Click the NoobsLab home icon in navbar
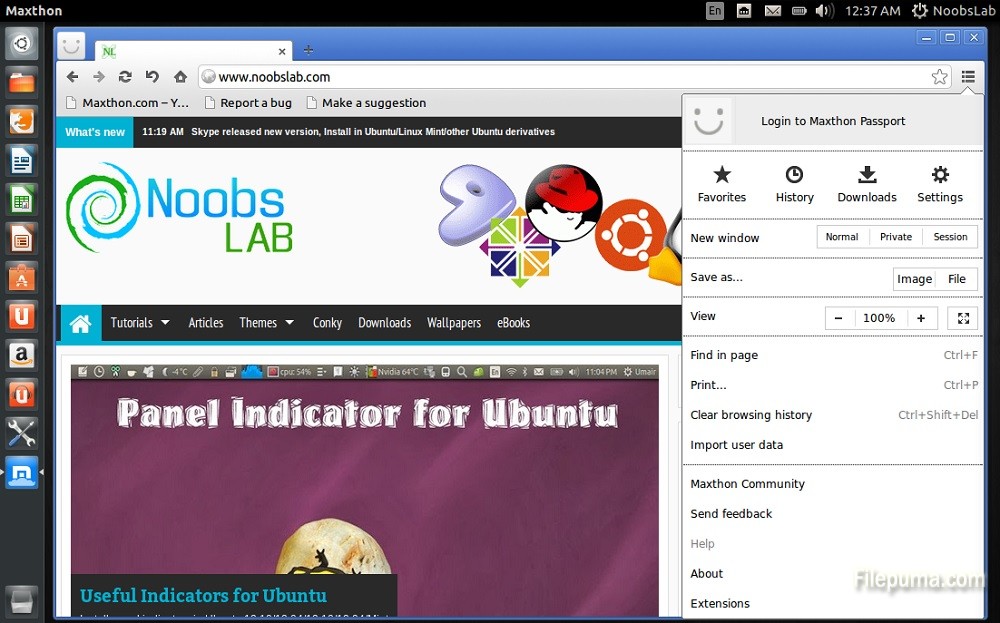This screenshot has width=1000, height=623. pyautogui.click(x=81, y=323)
